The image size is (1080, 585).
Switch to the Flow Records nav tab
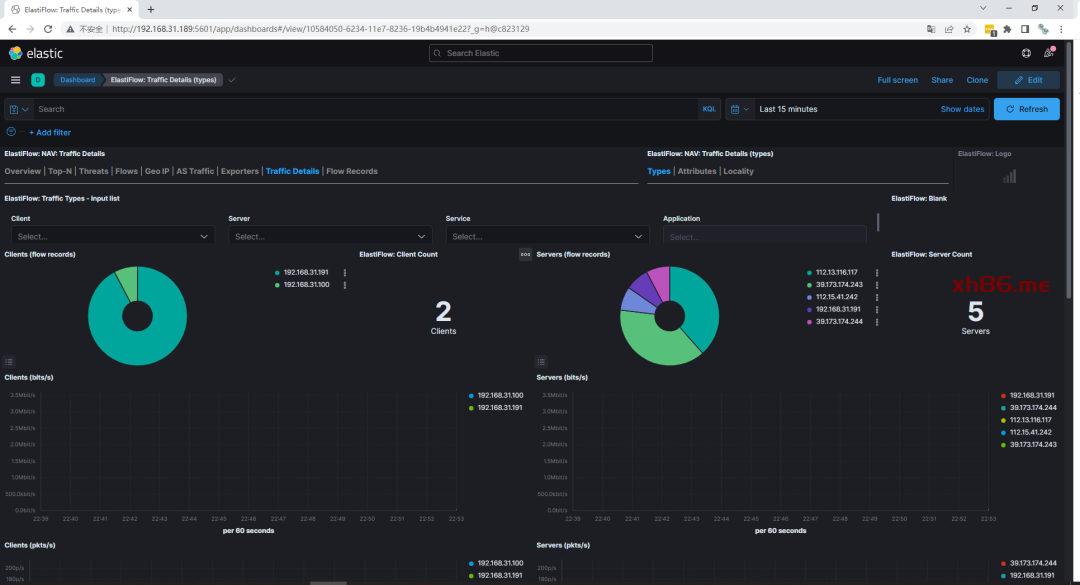pyautogui.click(x=352, y=171)
